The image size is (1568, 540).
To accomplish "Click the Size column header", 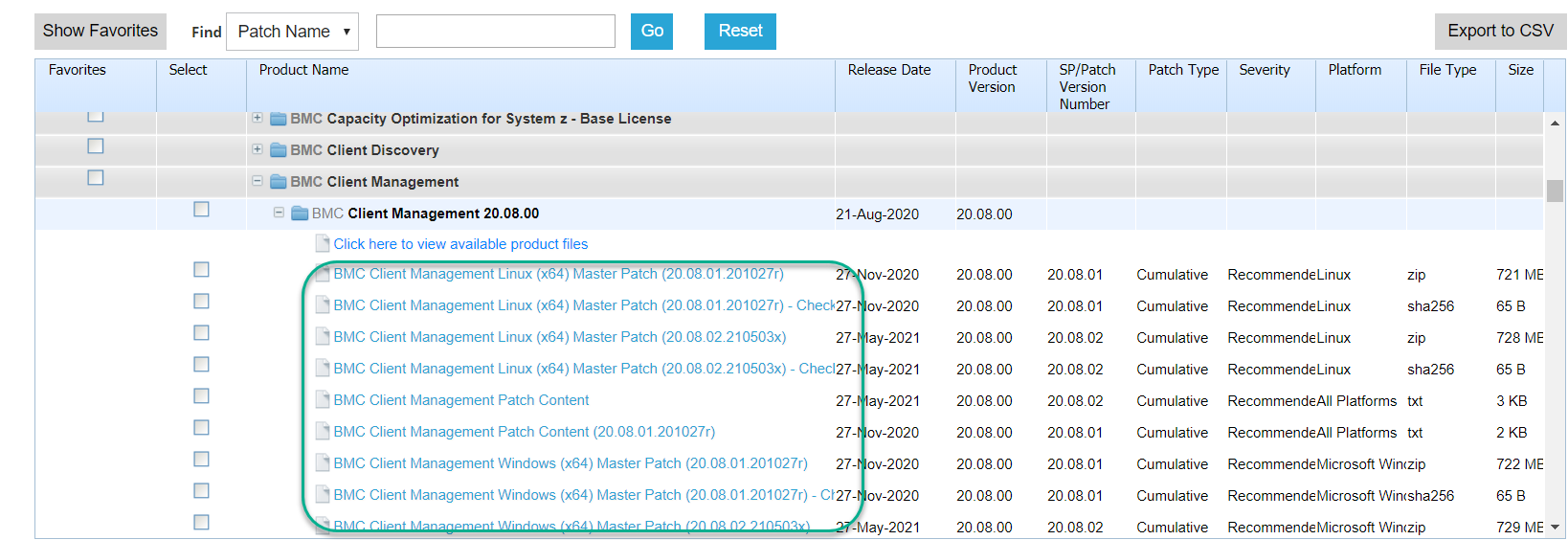I will [1520, 70].
